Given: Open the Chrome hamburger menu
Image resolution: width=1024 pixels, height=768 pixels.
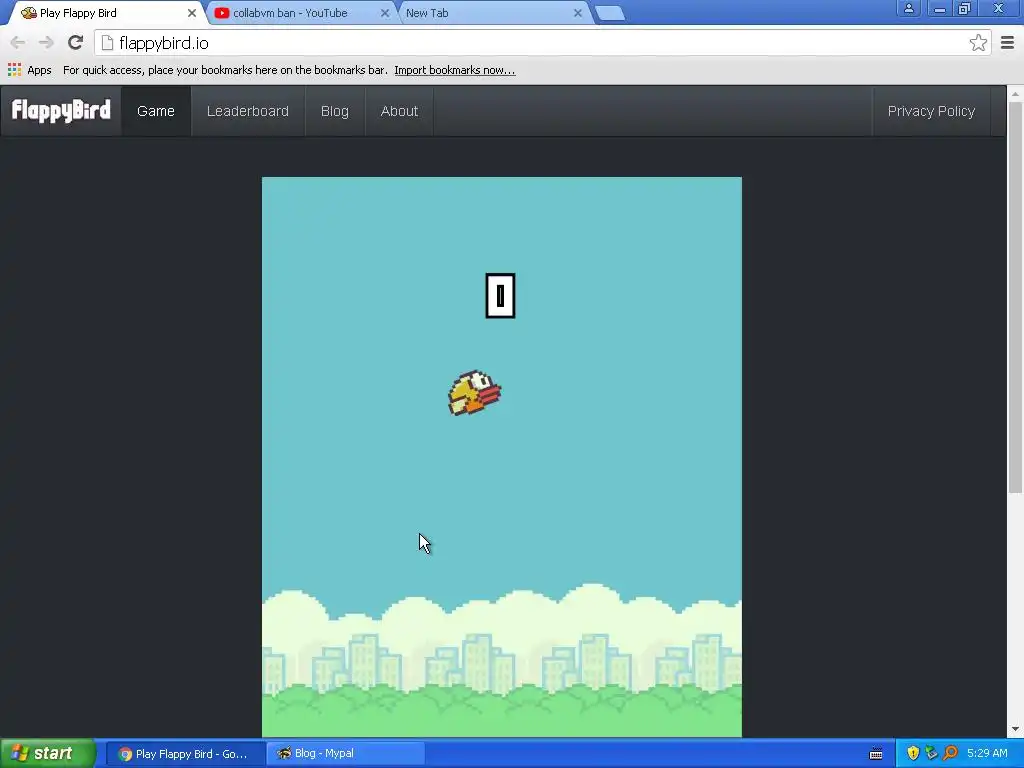Looking at the screenshot, I should [1007, 43].
